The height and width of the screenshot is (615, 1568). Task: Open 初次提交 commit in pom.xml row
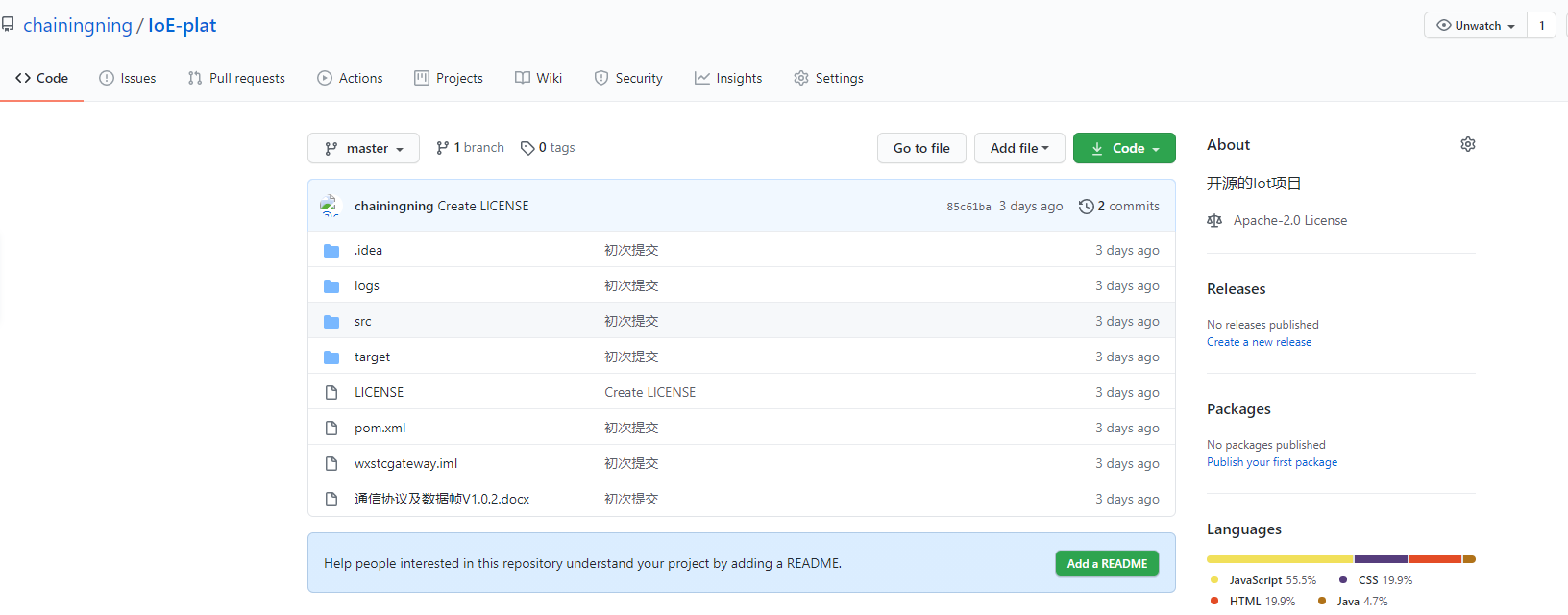pyautogui.click(x=631, y=428)
